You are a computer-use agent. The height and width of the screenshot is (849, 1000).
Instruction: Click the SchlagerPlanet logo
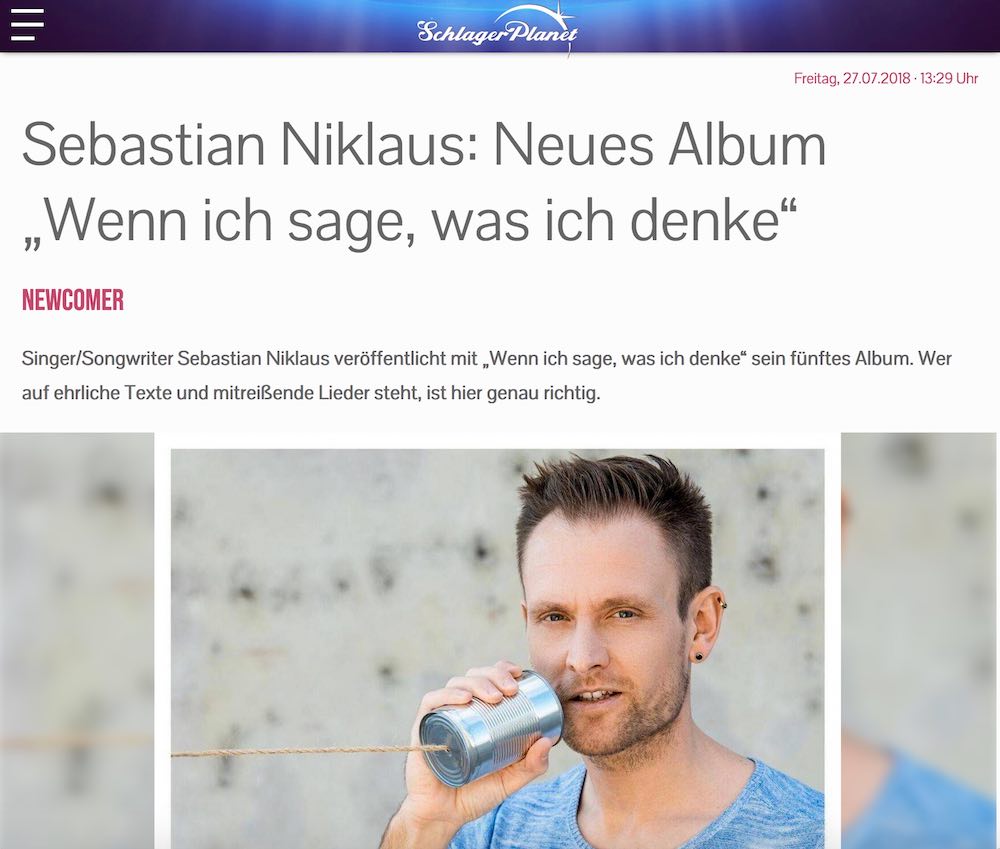coord(497,29)
